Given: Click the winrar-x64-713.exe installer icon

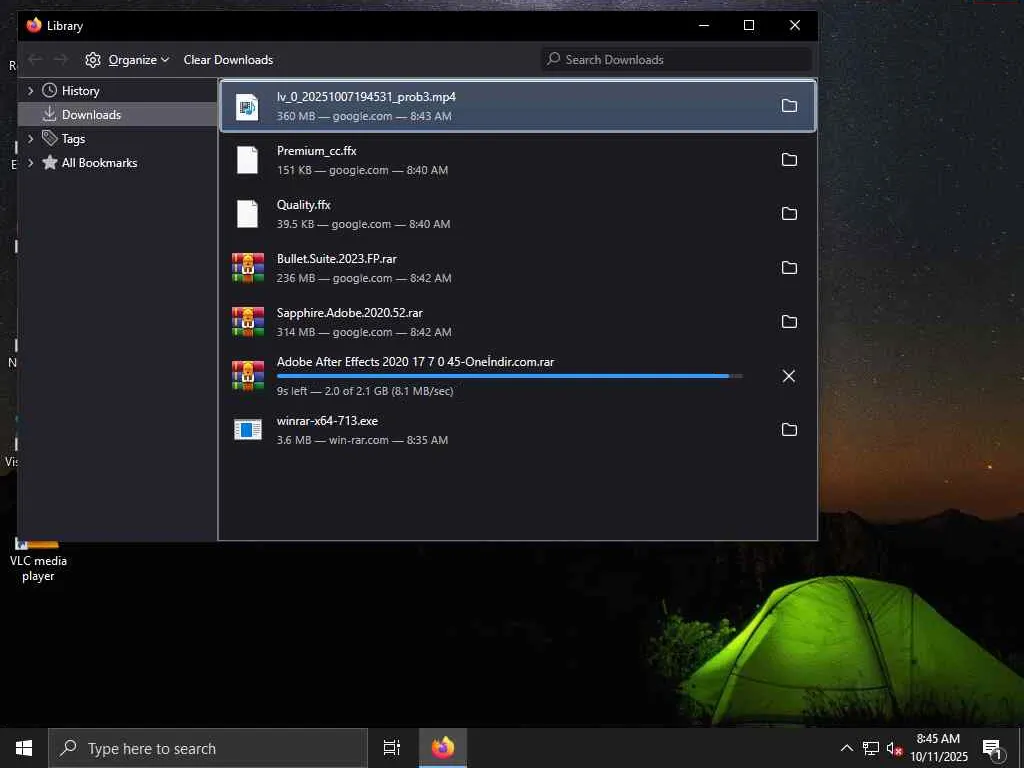Looking at the screenshot, I should click(x=248, y=430).
